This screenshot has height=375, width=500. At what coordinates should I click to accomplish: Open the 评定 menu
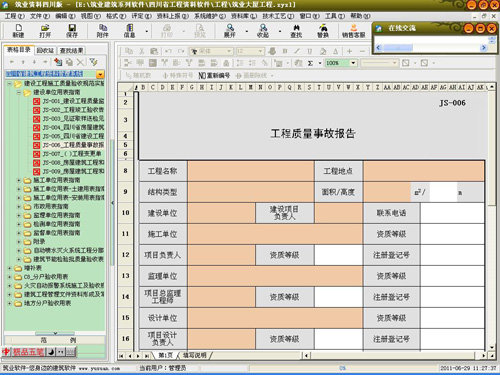tap(141, 16)
